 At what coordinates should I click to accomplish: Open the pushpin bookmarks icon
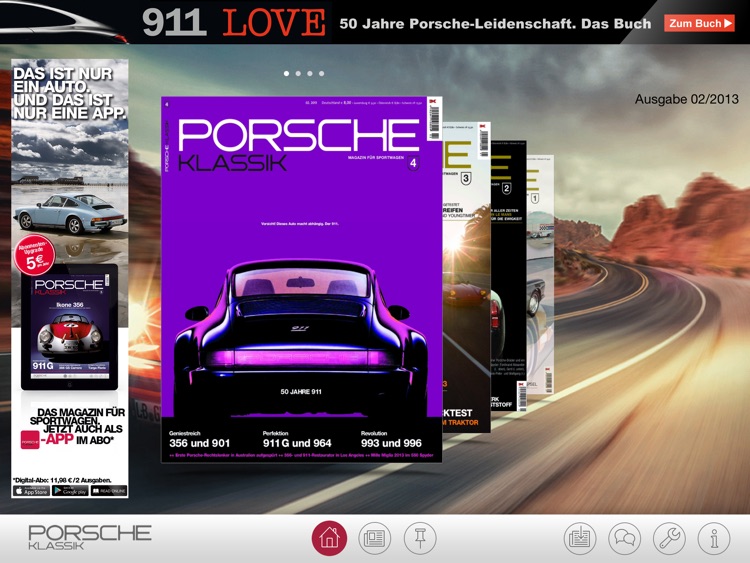[420, 539]
